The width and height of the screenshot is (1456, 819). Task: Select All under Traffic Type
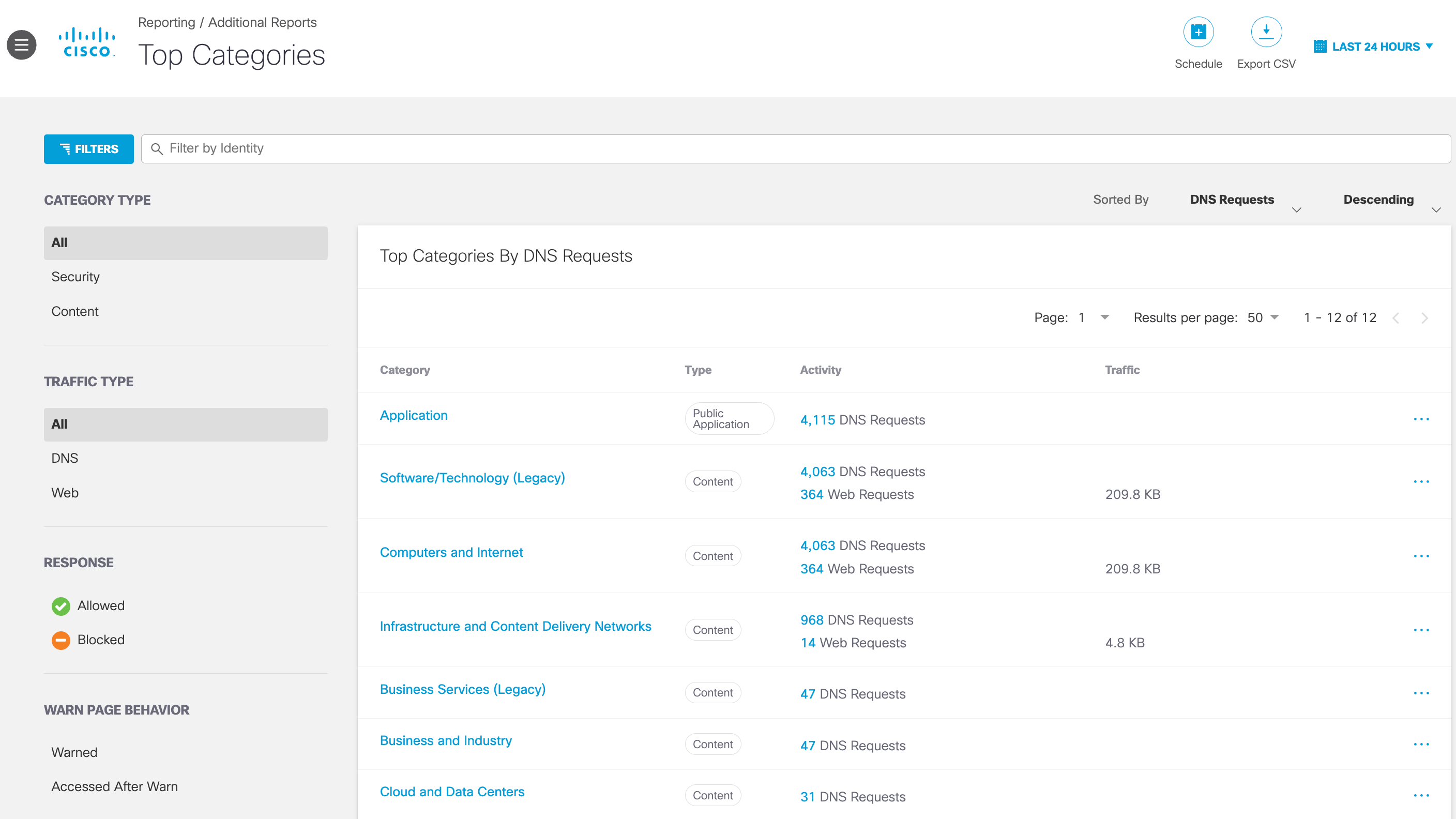186,424
